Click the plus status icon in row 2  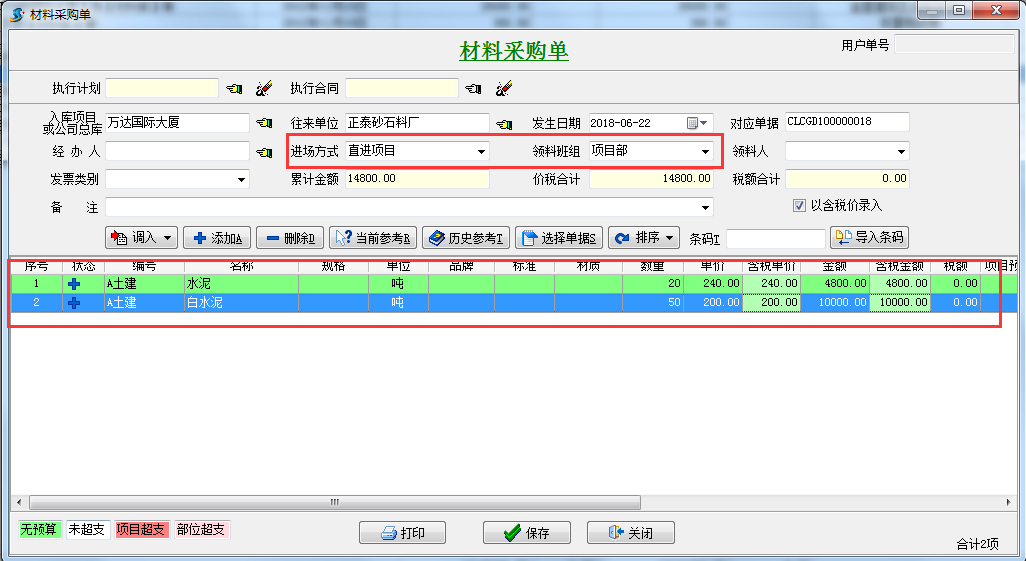(73, 302)
